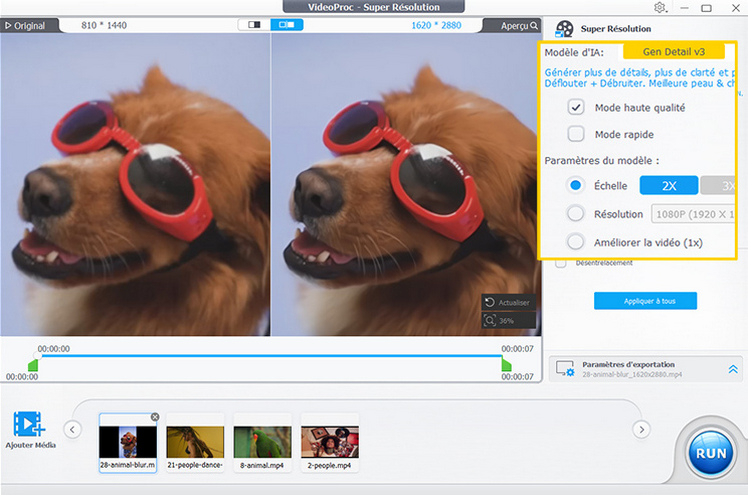Image resolution: width=748 pixels, height=495 pixels.
Task: Show next media thumbnails with right arrow
Action: click(x=642, y=430)
